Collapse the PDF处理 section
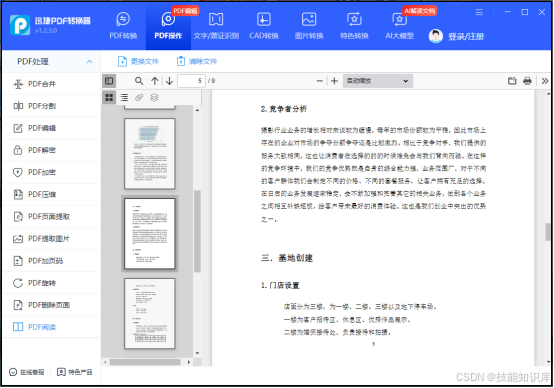The image size is (554, 388). point(89,62)
